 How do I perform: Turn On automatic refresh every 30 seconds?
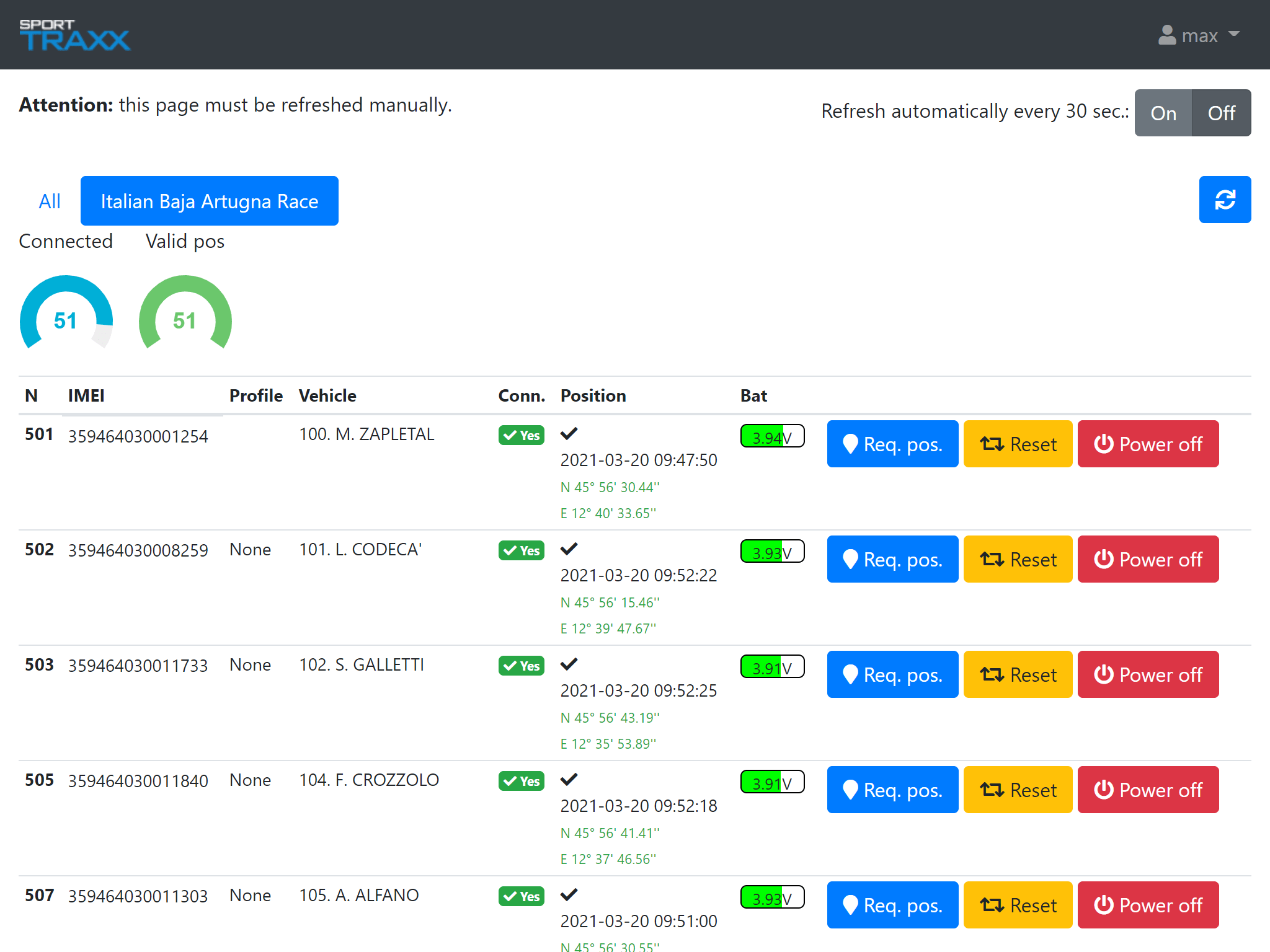tap(1163, 113)
